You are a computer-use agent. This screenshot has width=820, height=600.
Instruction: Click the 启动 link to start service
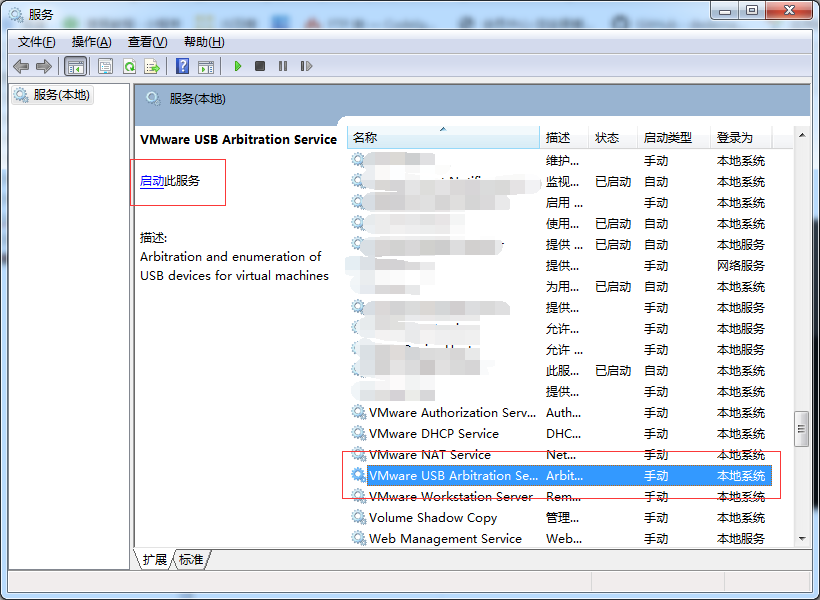click(152, 181)
